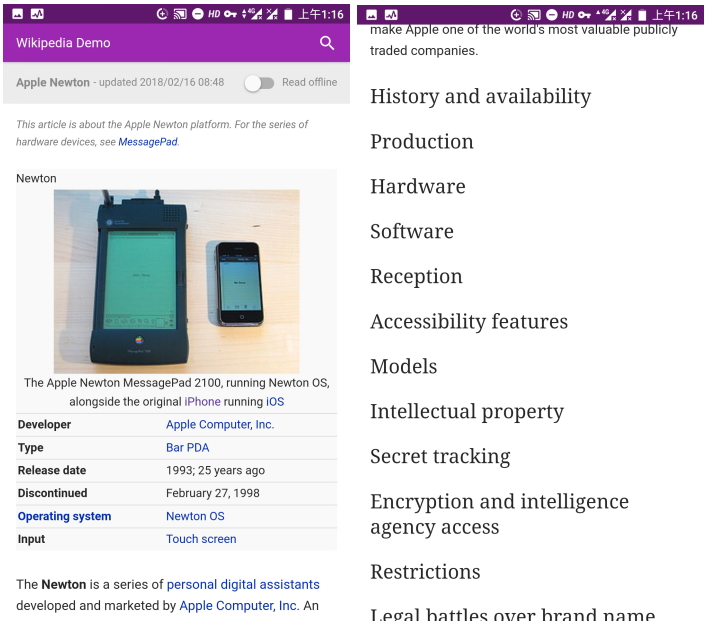
Task: Open the Operating system link
Action: tap(64, 516)
